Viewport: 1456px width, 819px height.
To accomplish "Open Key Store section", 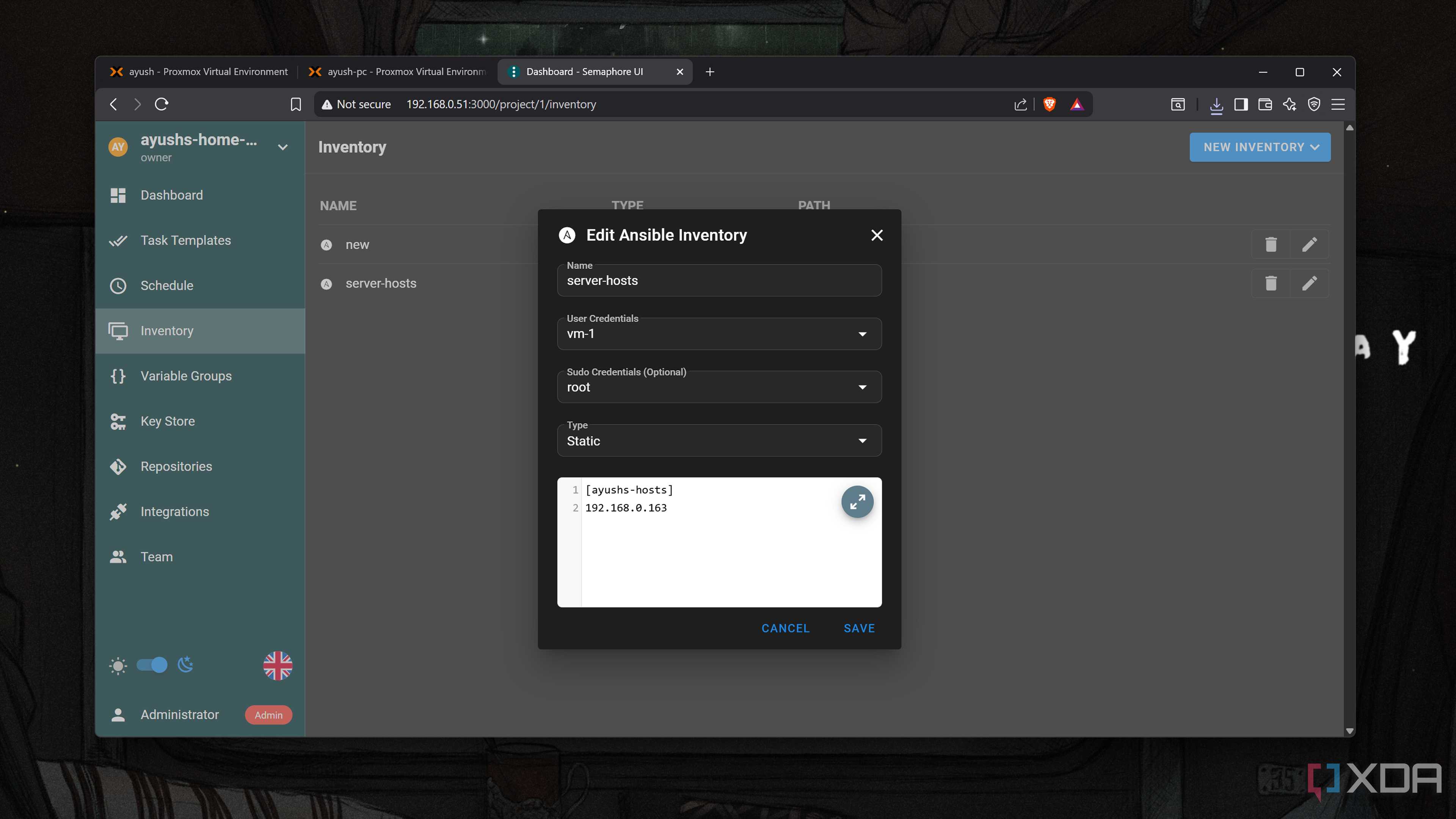I will click(200, 421).
